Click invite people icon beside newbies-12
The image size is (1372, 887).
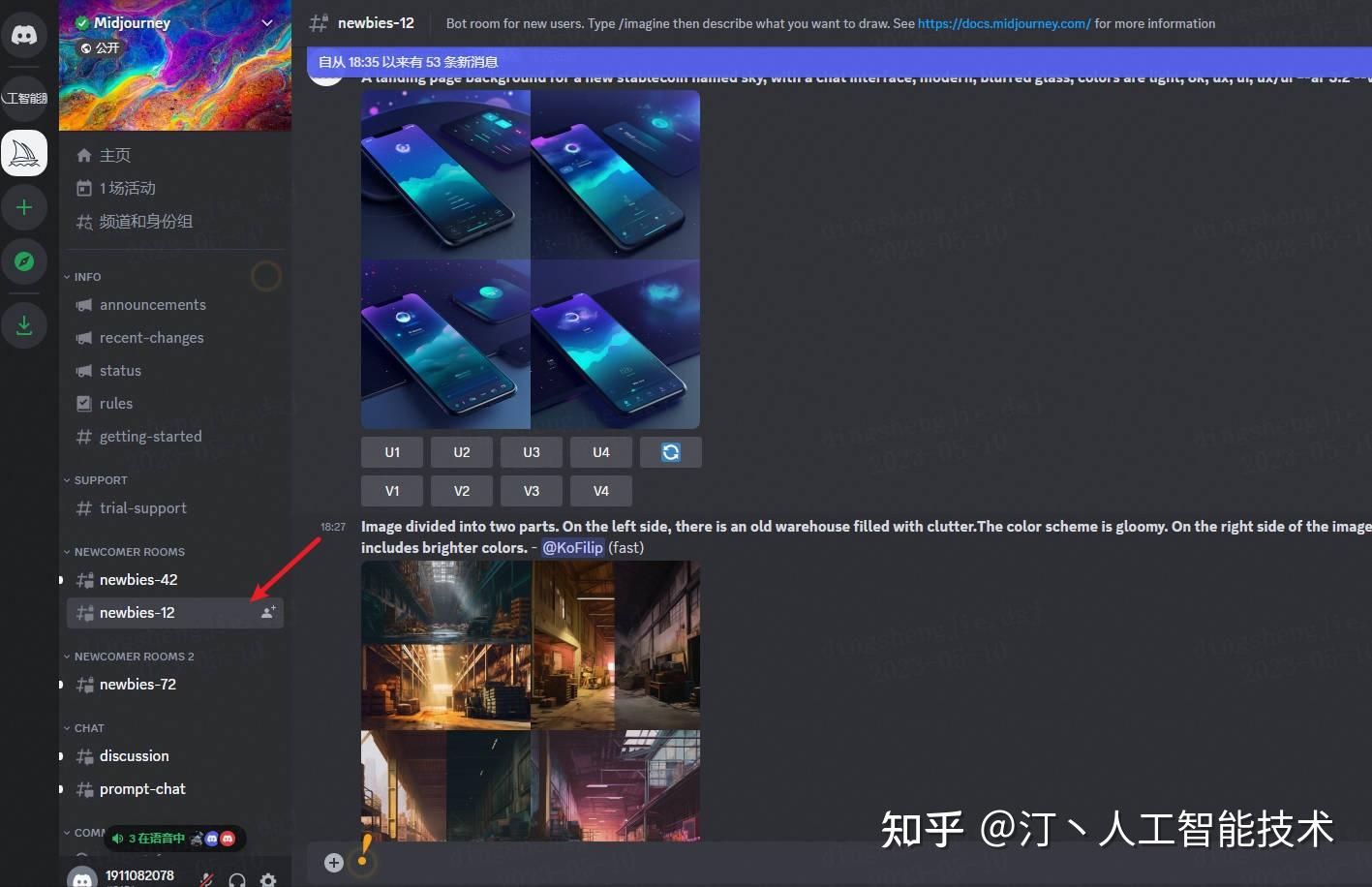pyautogui.click(x=267, y=612)
